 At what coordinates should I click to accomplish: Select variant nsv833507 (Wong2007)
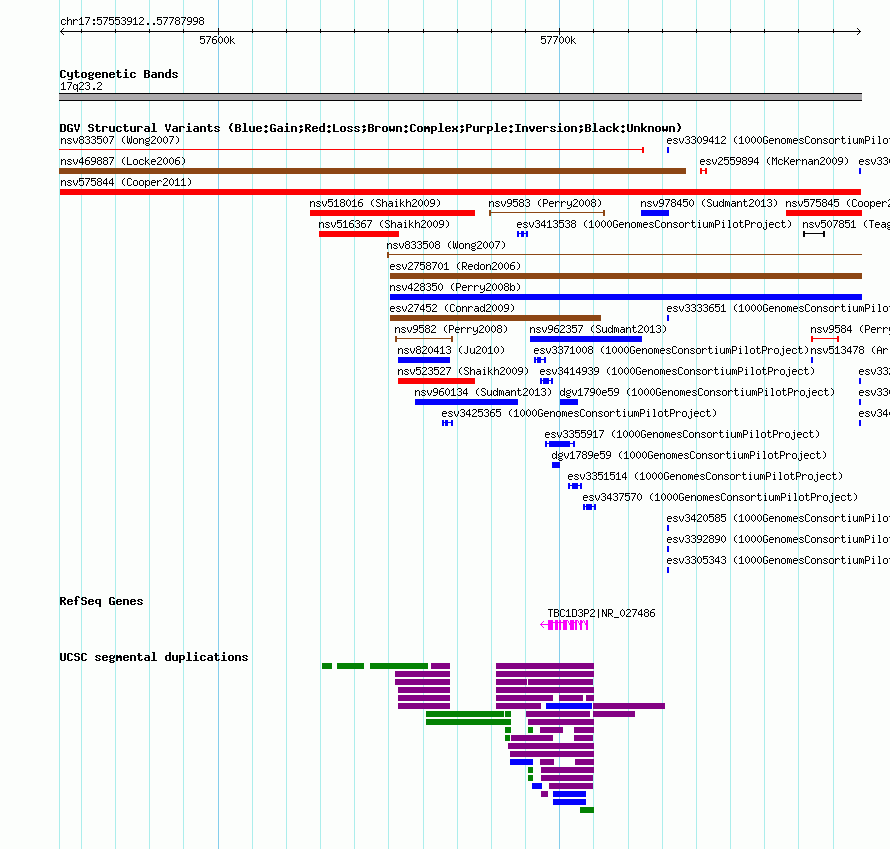120,140
